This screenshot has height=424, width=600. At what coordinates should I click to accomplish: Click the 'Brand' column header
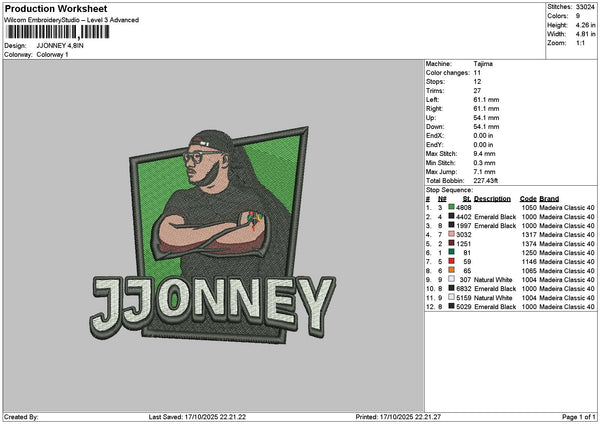[x=549, y=199]
